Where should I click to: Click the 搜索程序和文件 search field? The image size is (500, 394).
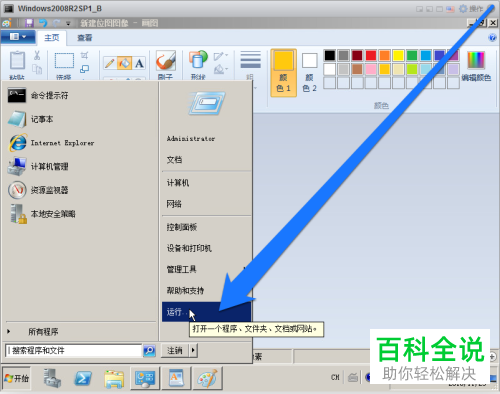[74, 350]
